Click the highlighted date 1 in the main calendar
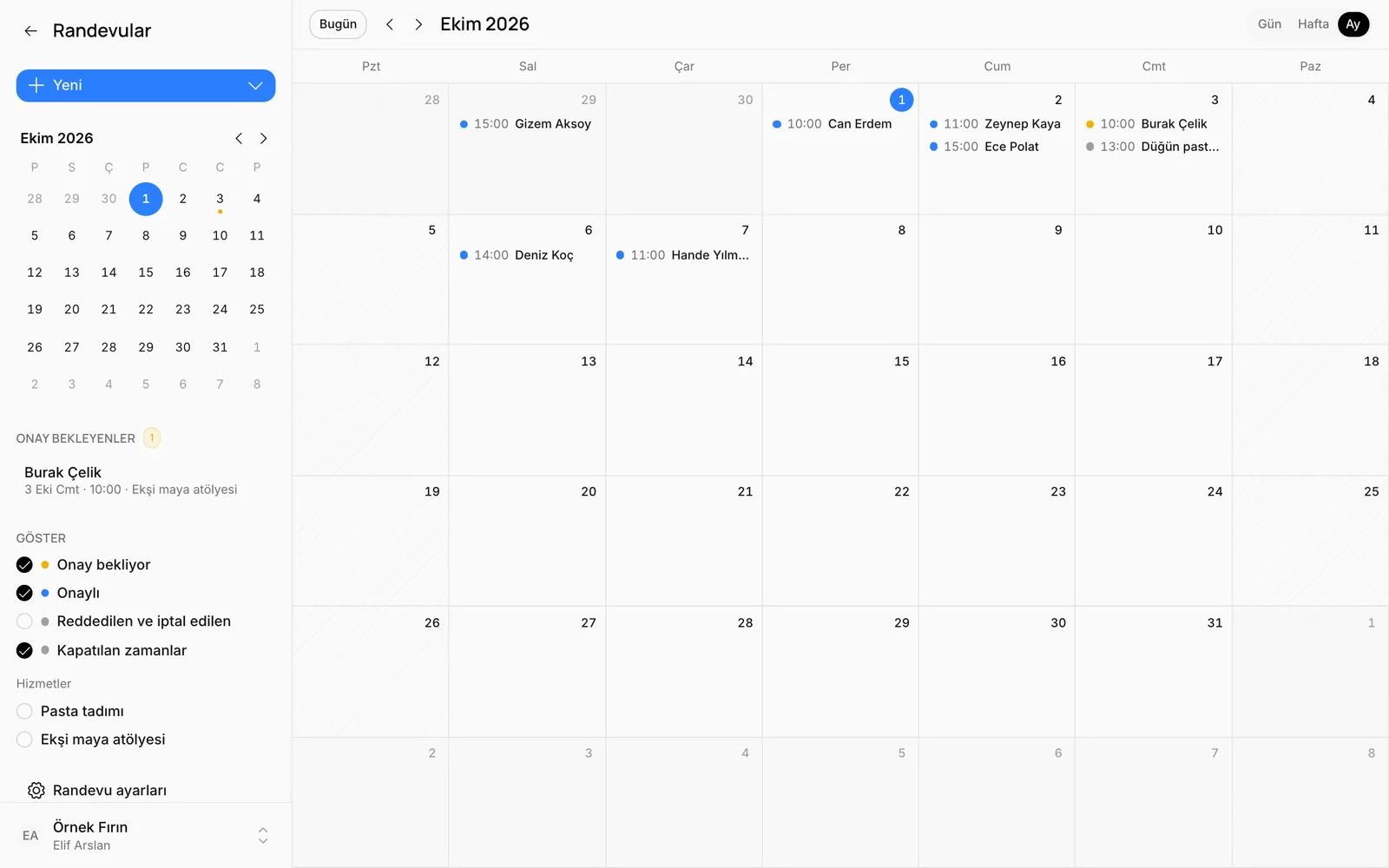 (x=901, y=100)
